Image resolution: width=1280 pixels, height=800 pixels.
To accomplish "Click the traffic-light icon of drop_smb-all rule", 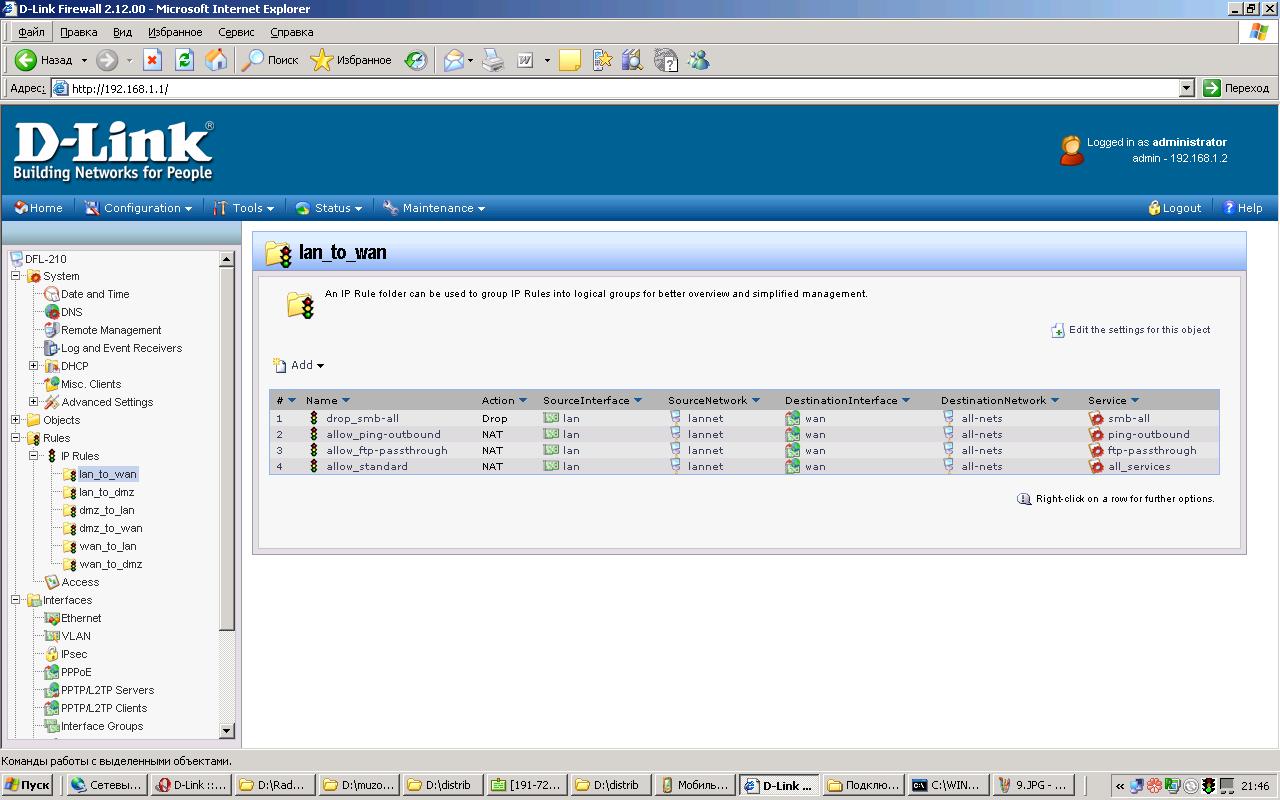I will click(313, 418).
